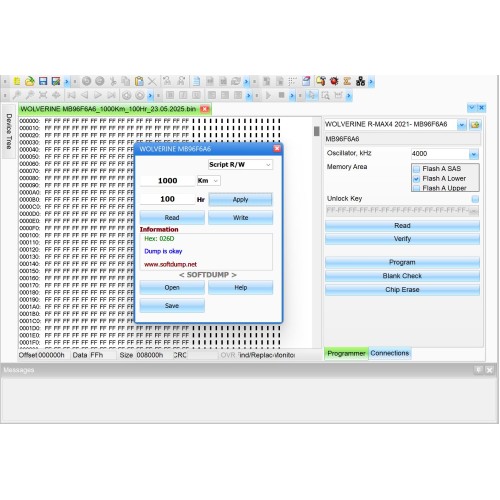Click the Apply button in dialog
The height and width of the screenshot is (500, 500).
[240, 200]
